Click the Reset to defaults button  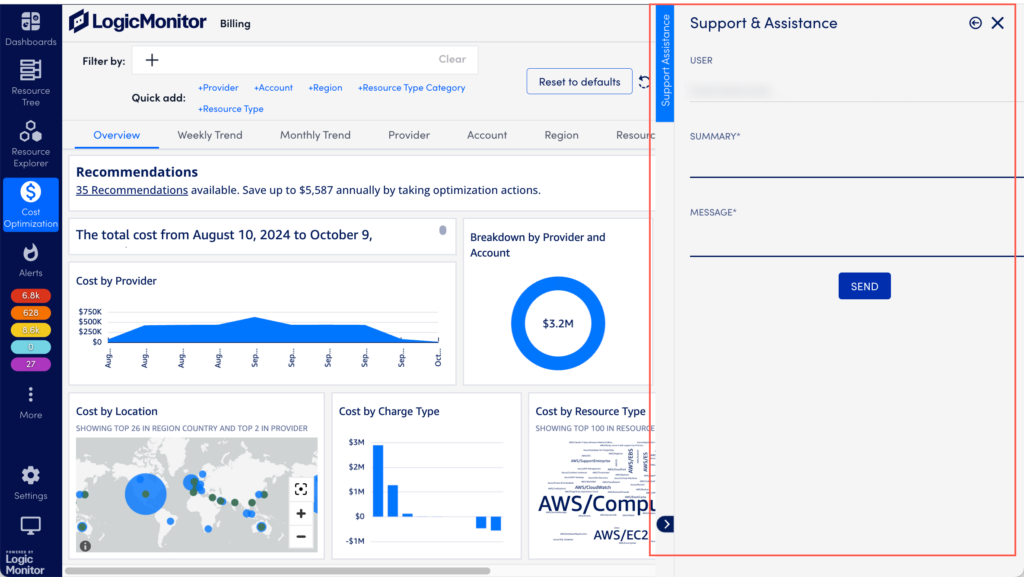point(579,81)
